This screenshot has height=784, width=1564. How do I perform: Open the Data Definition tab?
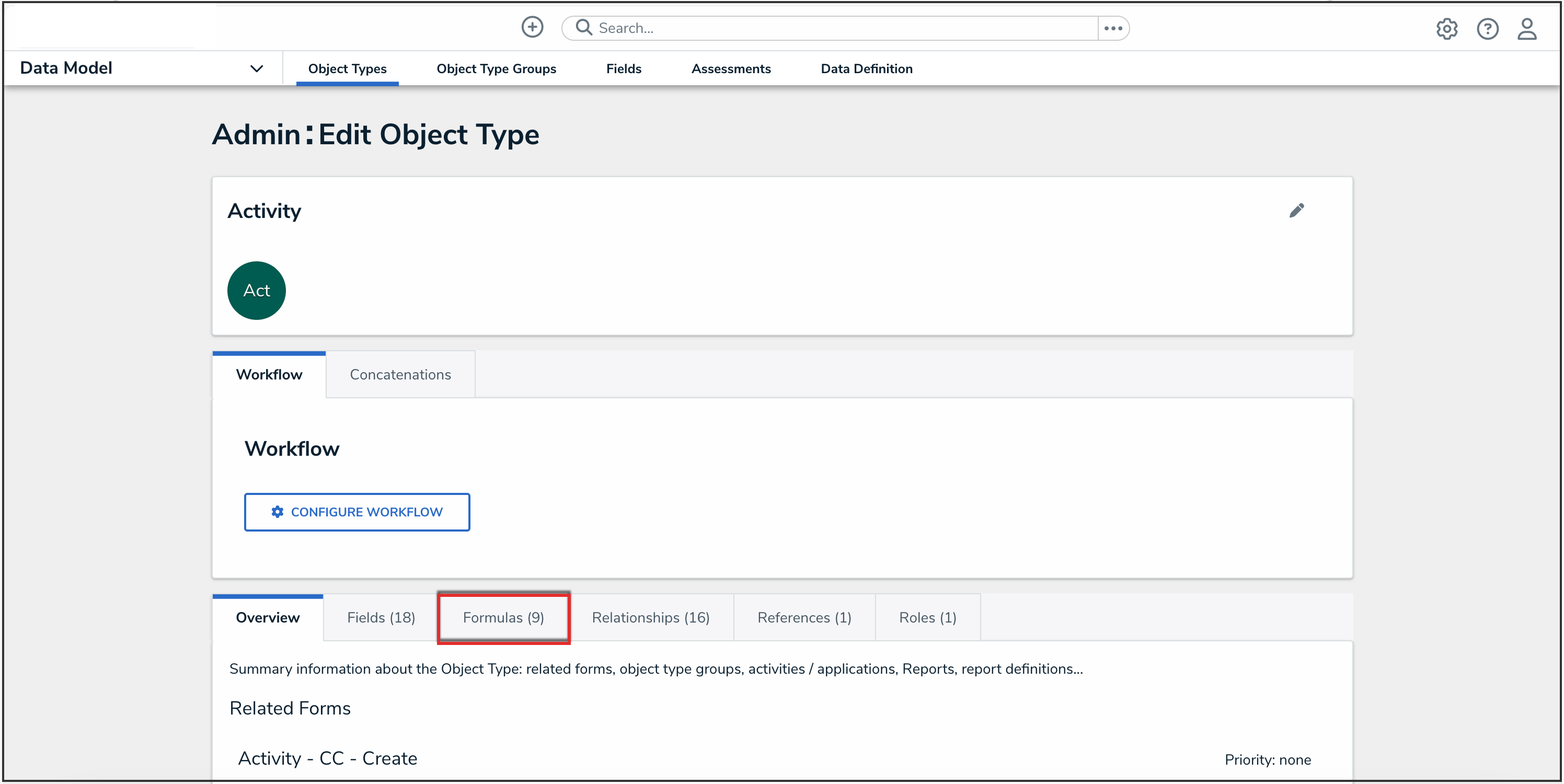pyautogui.click(x=866, y=68)
